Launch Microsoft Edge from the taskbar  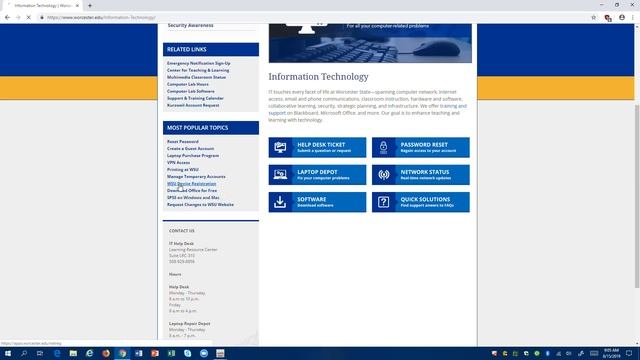57,353
